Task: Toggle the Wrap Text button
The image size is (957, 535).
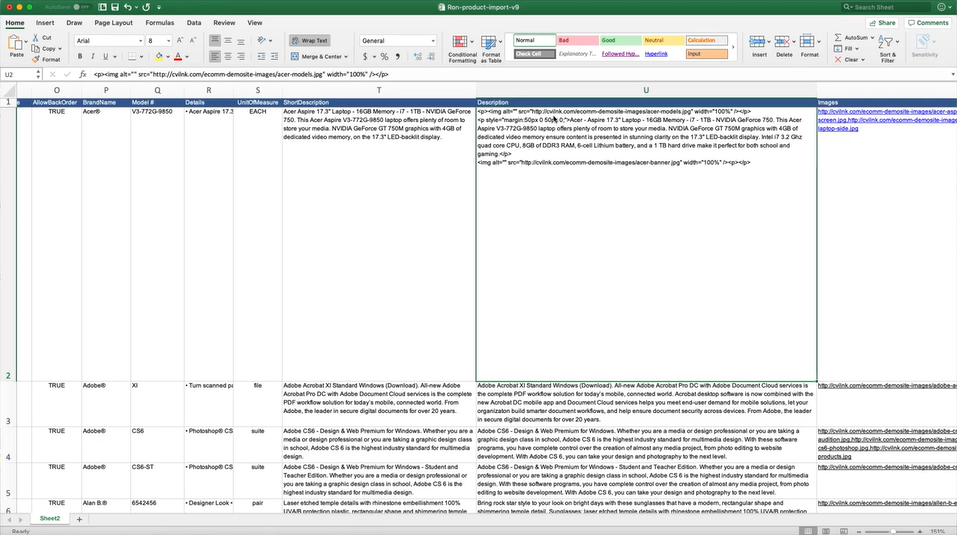Action: [309, 40]
